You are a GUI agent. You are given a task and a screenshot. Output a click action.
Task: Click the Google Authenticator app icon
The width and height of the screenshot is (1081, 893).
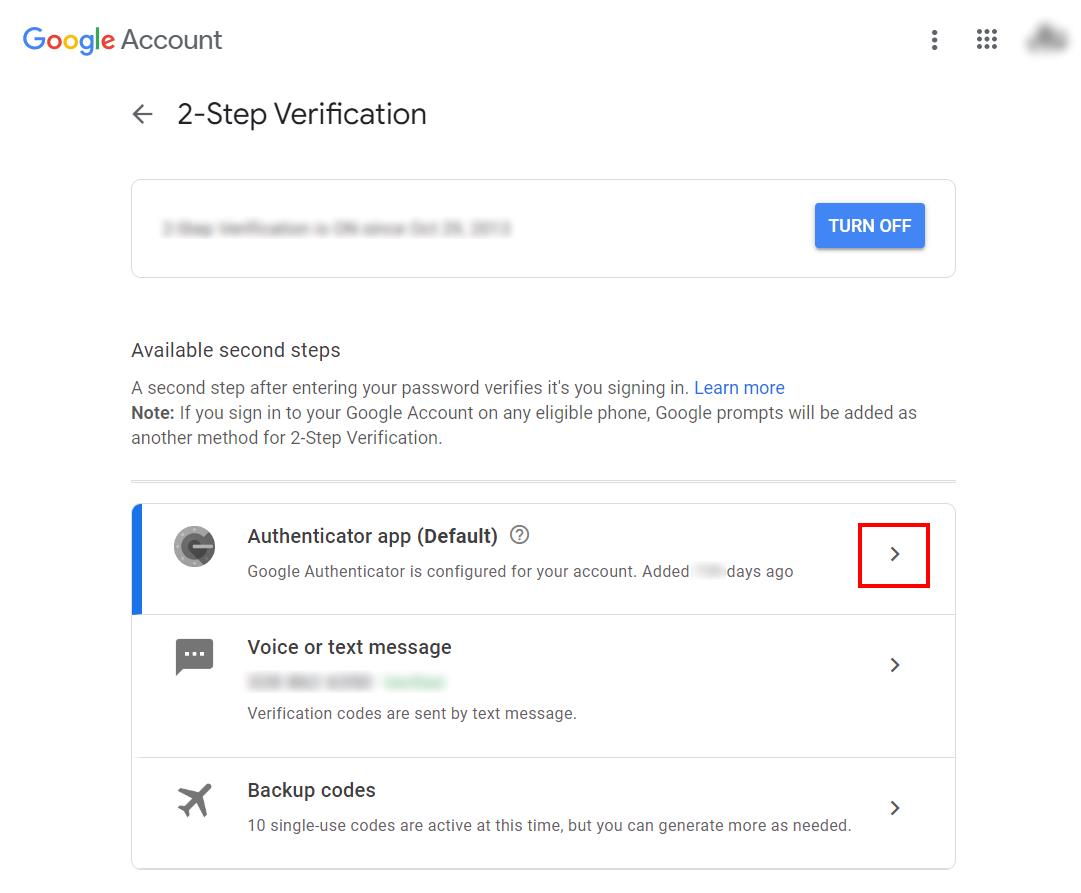pyautogui.click(x=194, y=546)
